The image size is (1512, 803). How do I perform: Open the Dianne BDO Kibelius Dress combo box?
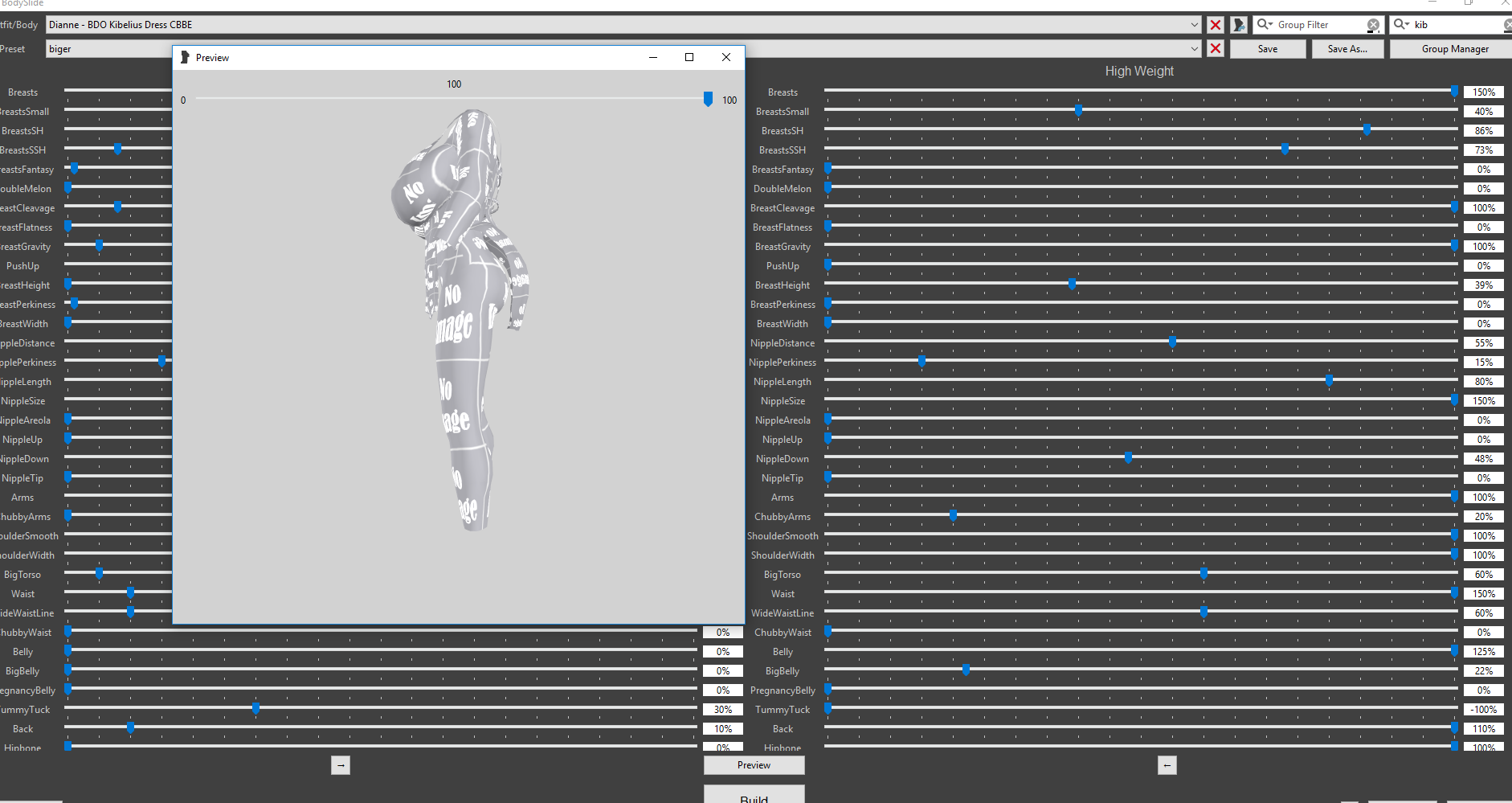point(623,25)
